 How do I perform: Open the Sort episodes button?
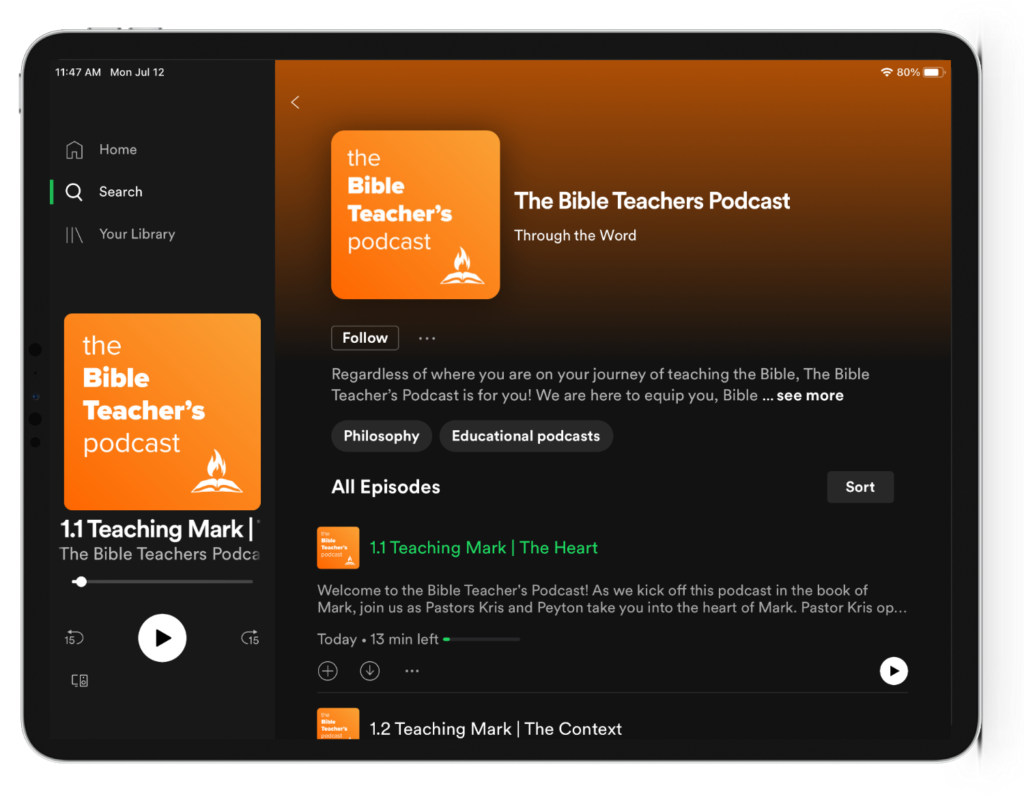[860, 487]
